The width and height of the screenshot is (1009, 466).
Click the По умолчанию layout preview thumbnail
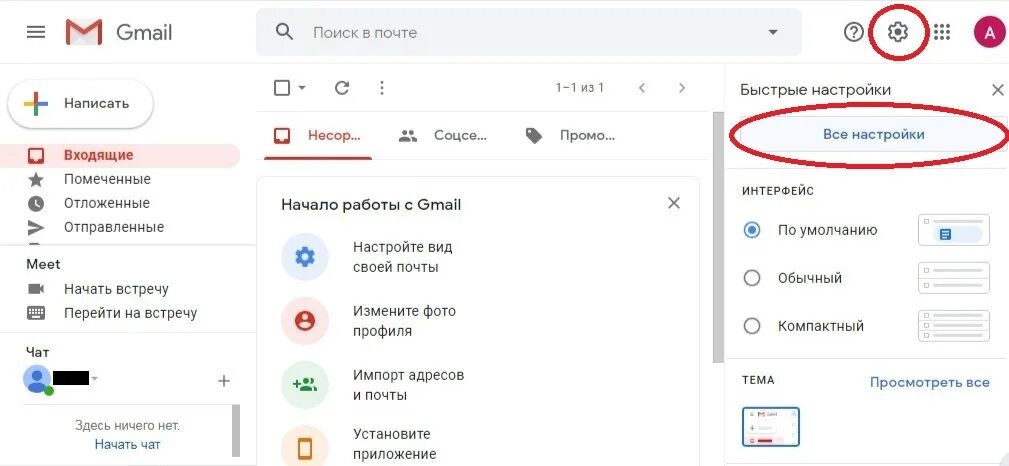click(x=954, y=230)
